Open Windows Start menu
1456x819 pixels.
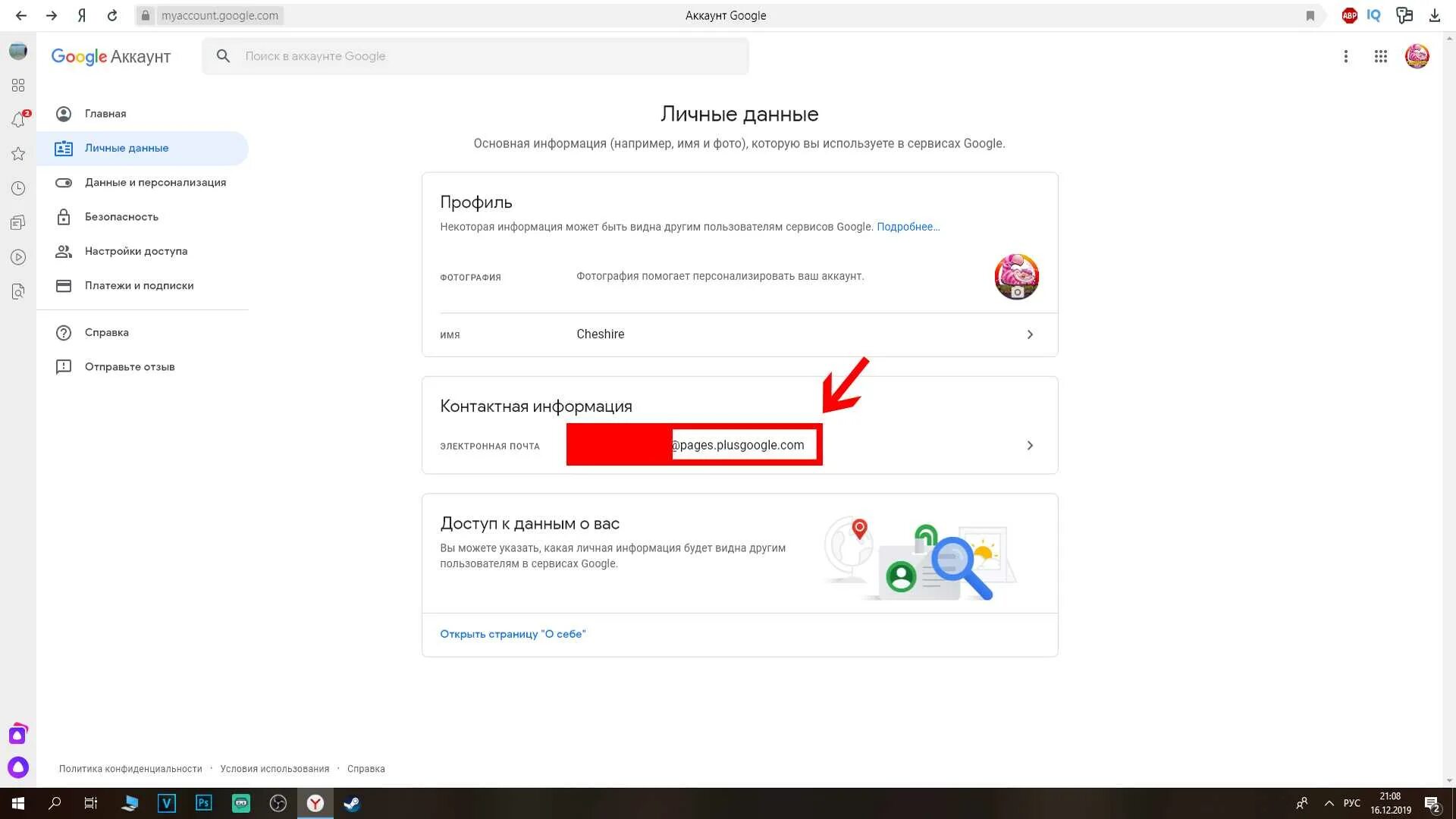click(18, 803)
